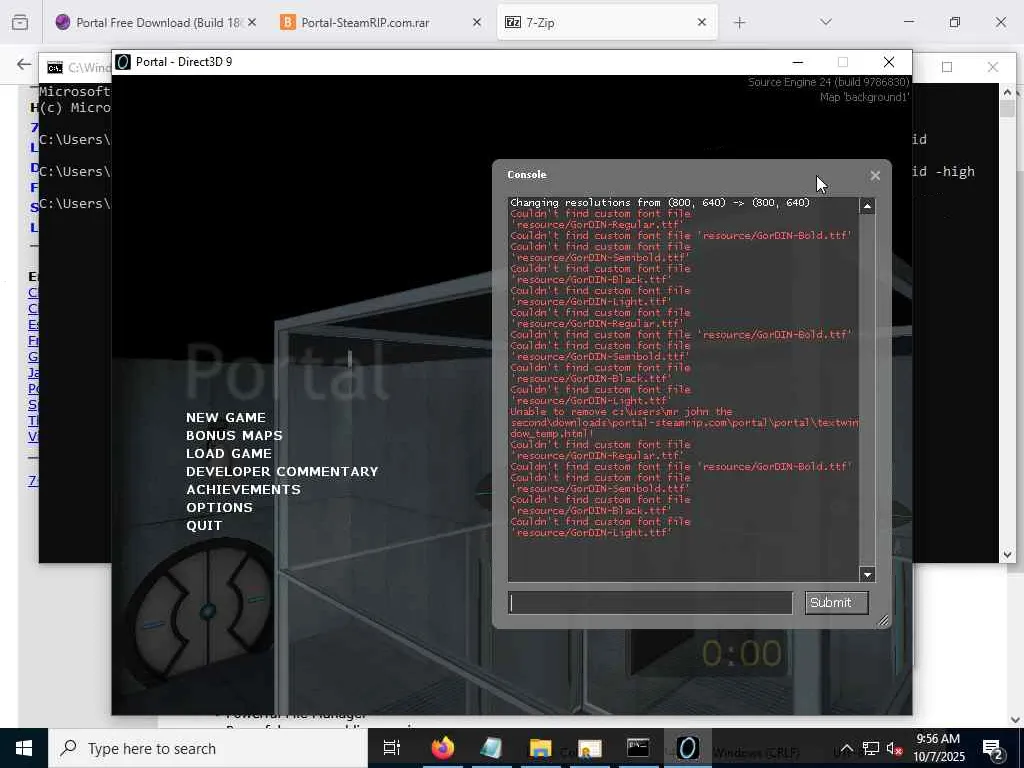Select Portal game icon in taskbar
Screen dimensions: 1024x768
pos(687,748)
